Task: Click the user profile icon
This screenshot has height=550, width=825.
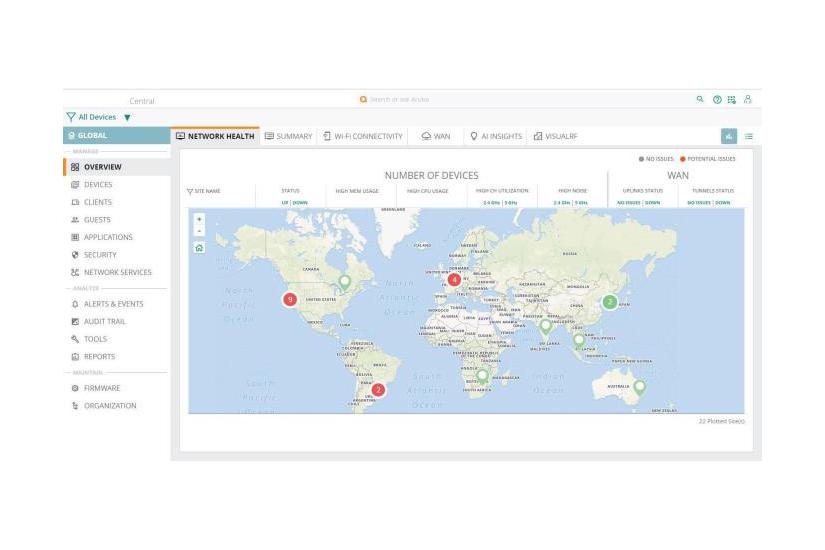Action: tap(747, 99)
